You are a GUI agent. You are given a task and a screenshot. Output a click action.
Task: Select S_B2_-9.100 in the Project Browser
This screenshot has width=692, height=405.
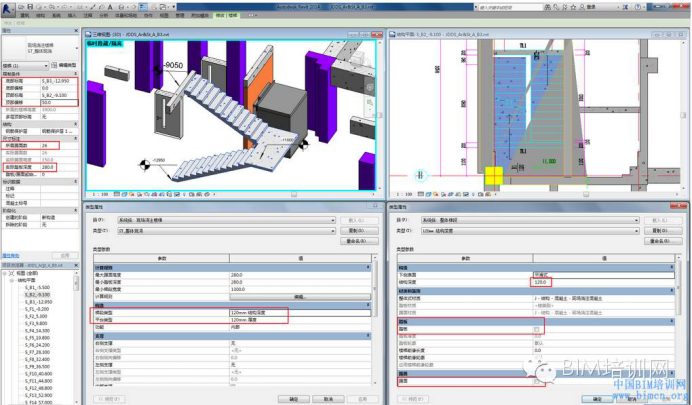[x=37, y=295]
